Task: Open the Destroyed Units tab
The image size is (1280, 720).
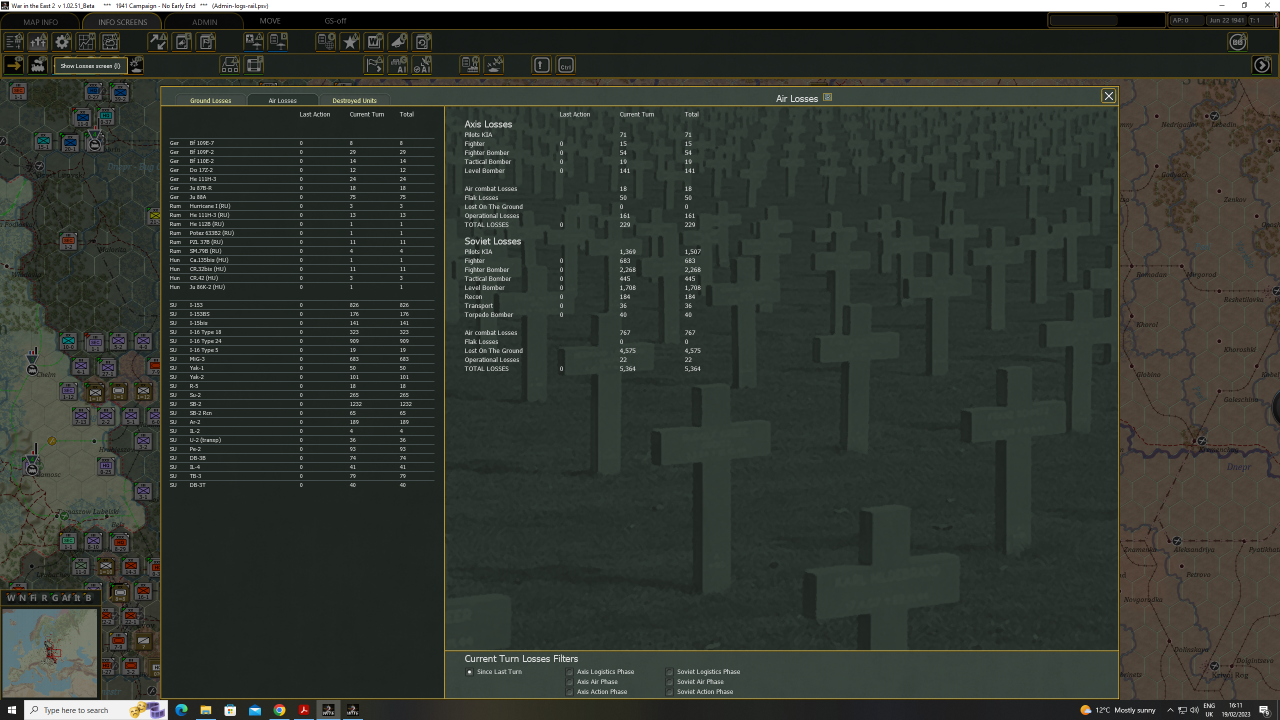Action: click(354, 100)
